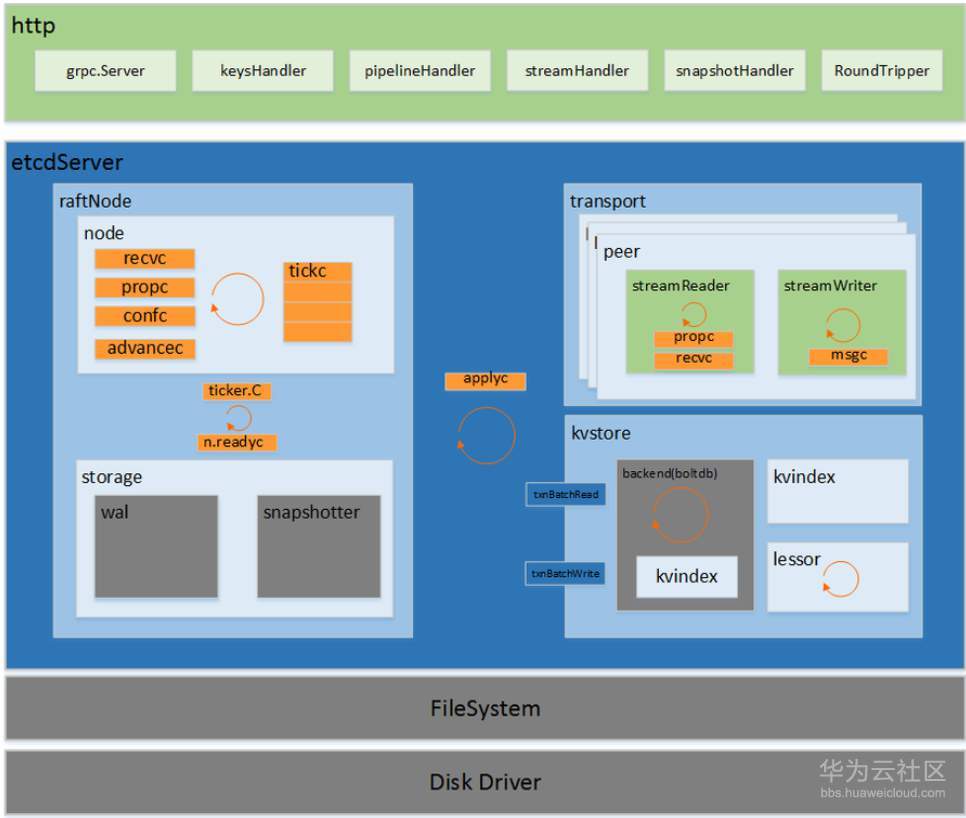Click the advancec channel label

coord(145,349)
